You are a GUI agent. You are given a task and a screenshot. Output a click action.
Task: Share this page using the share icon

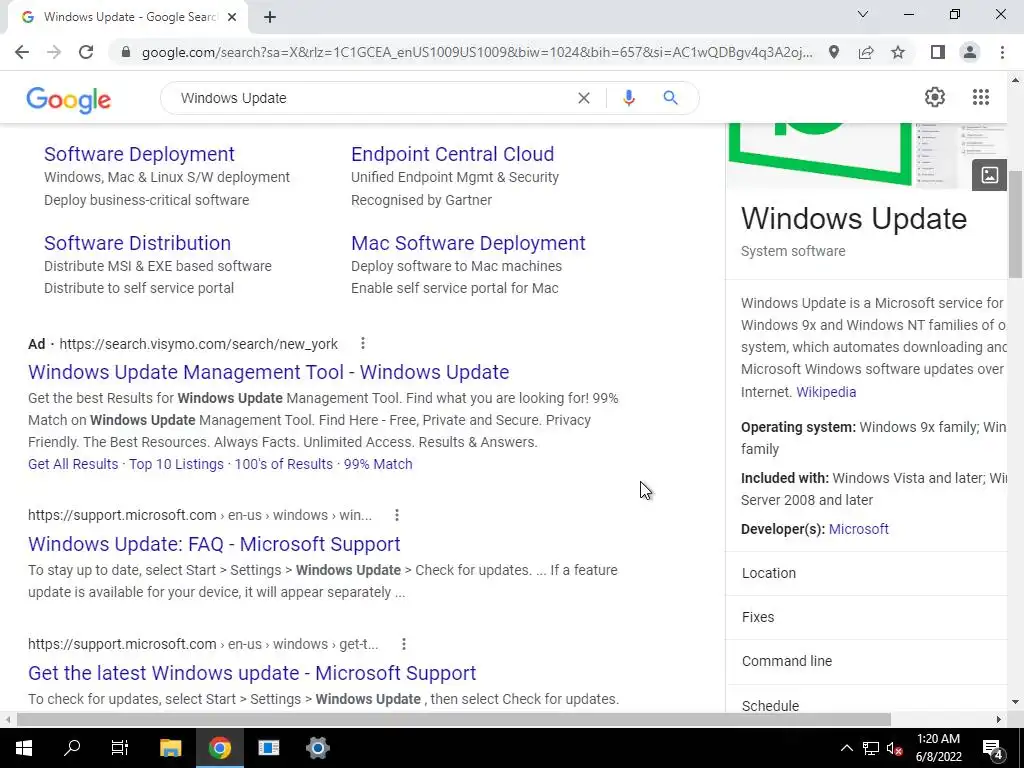tap(866, 52)
